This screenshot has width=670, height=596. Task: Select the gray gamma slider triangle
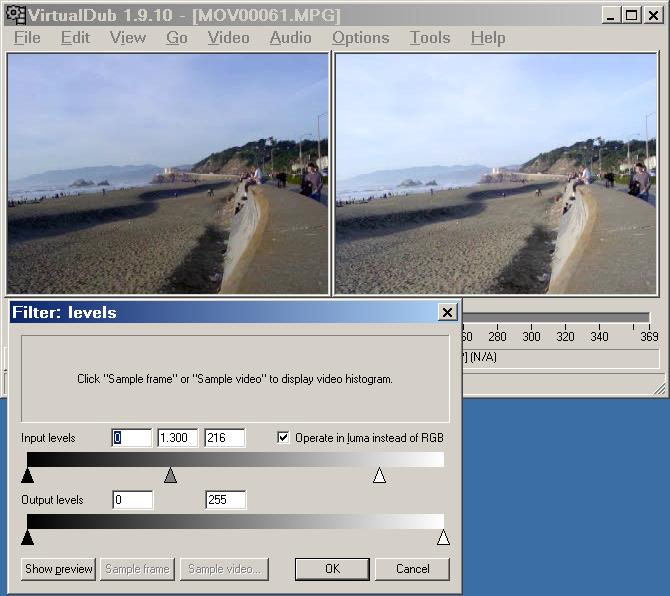click(x=170, y=475)
